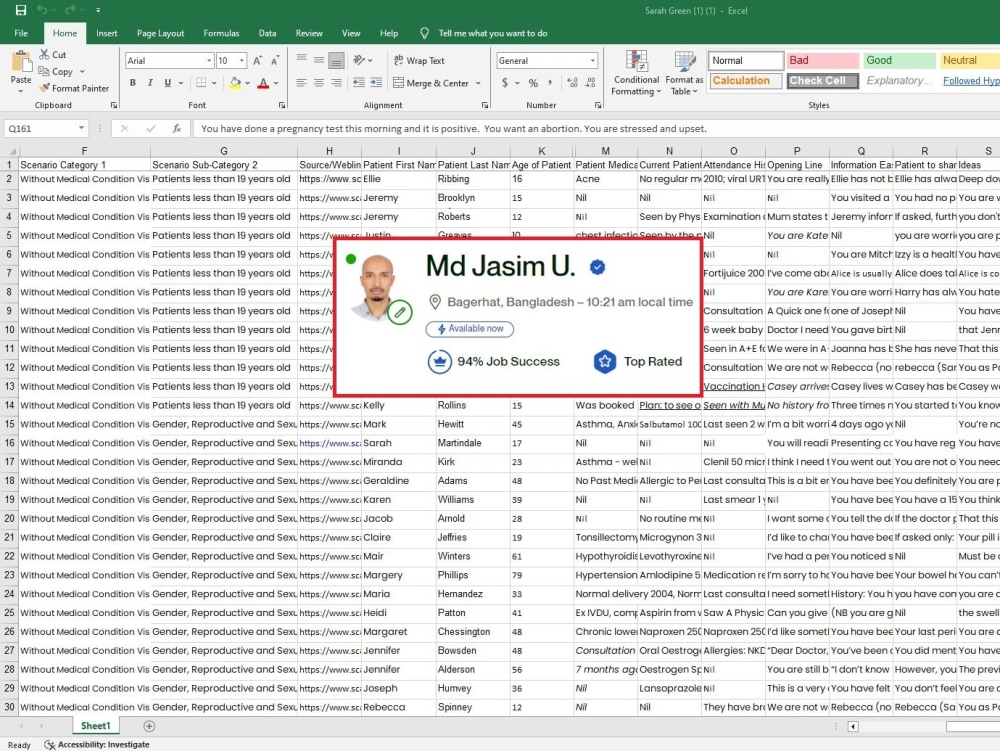Image resolution: width=1000 pixels, height=751 pixels.
Task: Click Merge & Center button
Action: [x=431, y=82]
